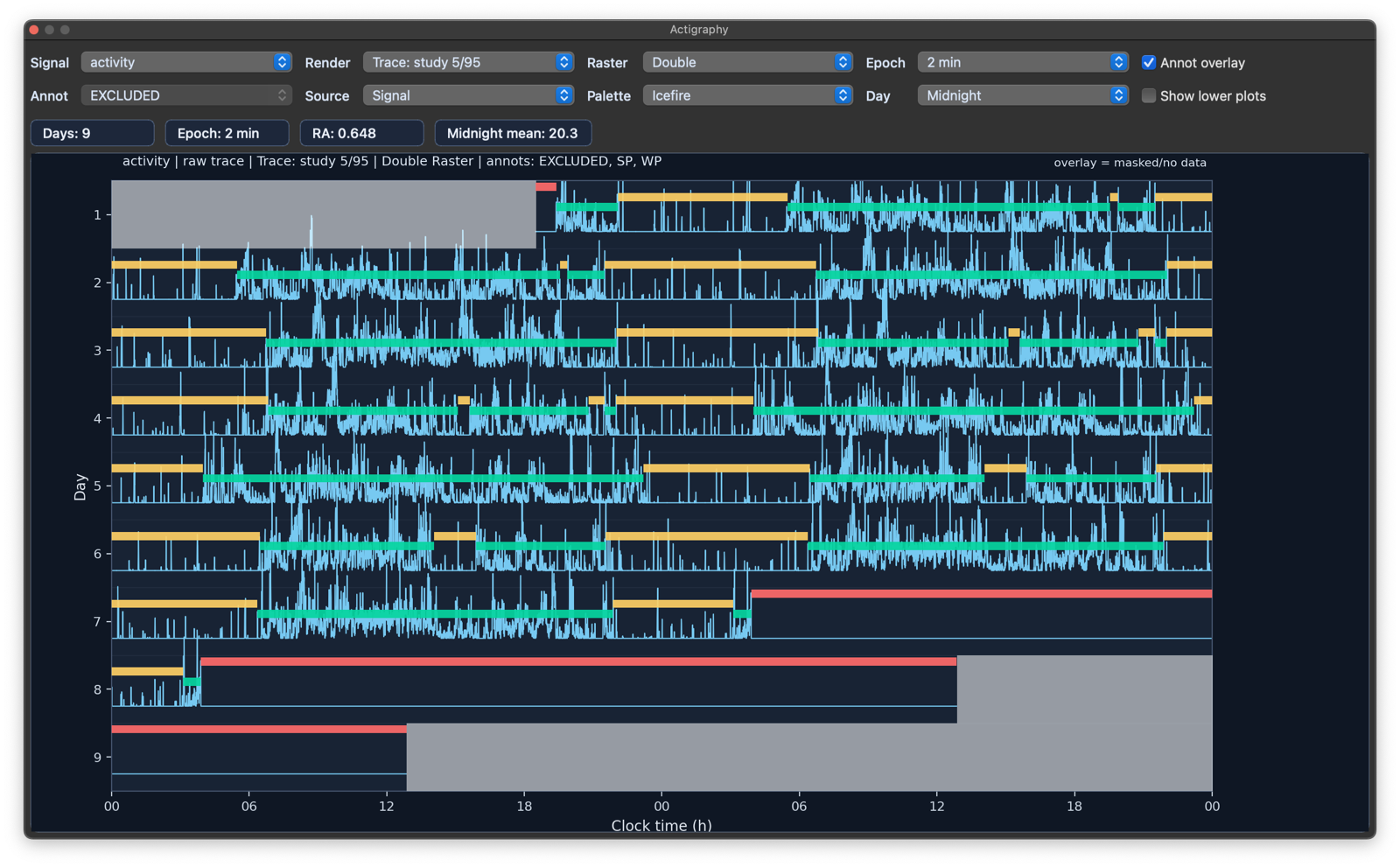Open the Signal dropdown showing activity
This screenshot has height=867, width=1400.
pos(185,62)
